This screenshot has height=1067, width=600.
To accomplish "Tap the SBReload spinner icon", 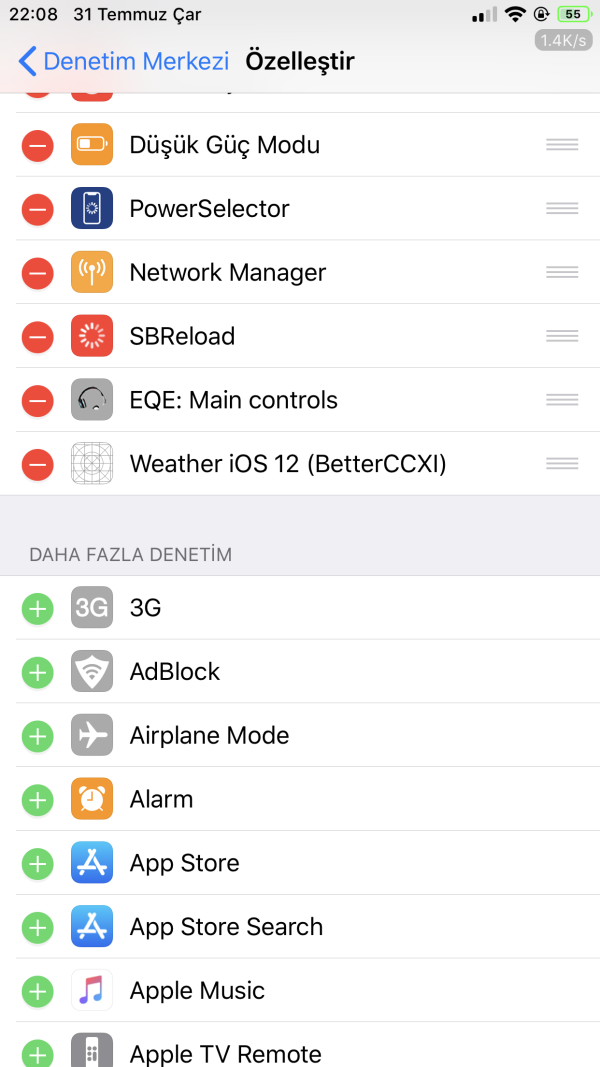I will (x=92, y=335).
